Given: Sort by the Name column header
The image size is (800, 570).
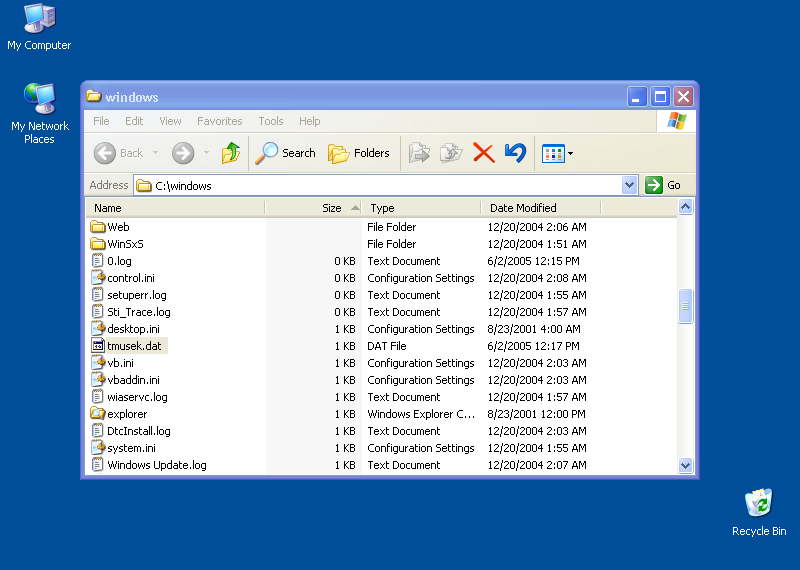Looking at the screenshot, I should (x=175, y=208).
